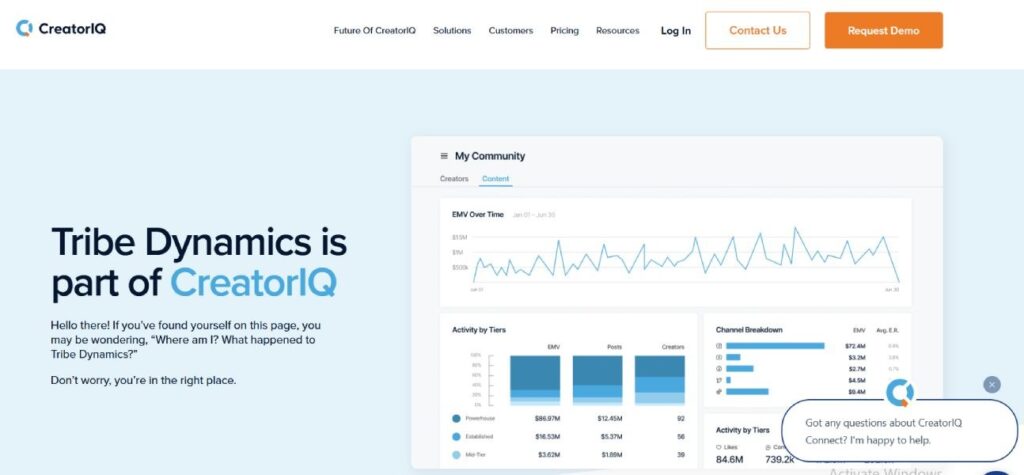Screen dimensions: 1024x475
Task: Click the Contact Us button
Action: click(758, 30)
